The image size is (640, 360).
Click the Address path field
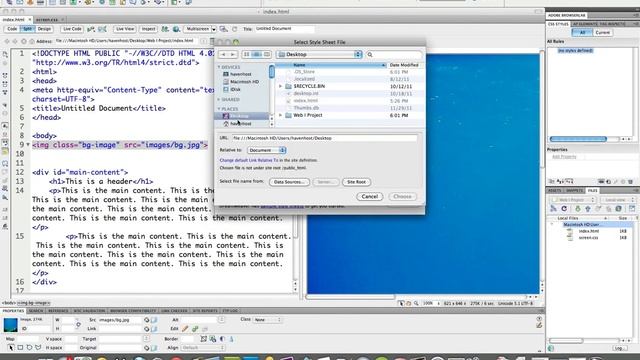(x=127, y=41)
